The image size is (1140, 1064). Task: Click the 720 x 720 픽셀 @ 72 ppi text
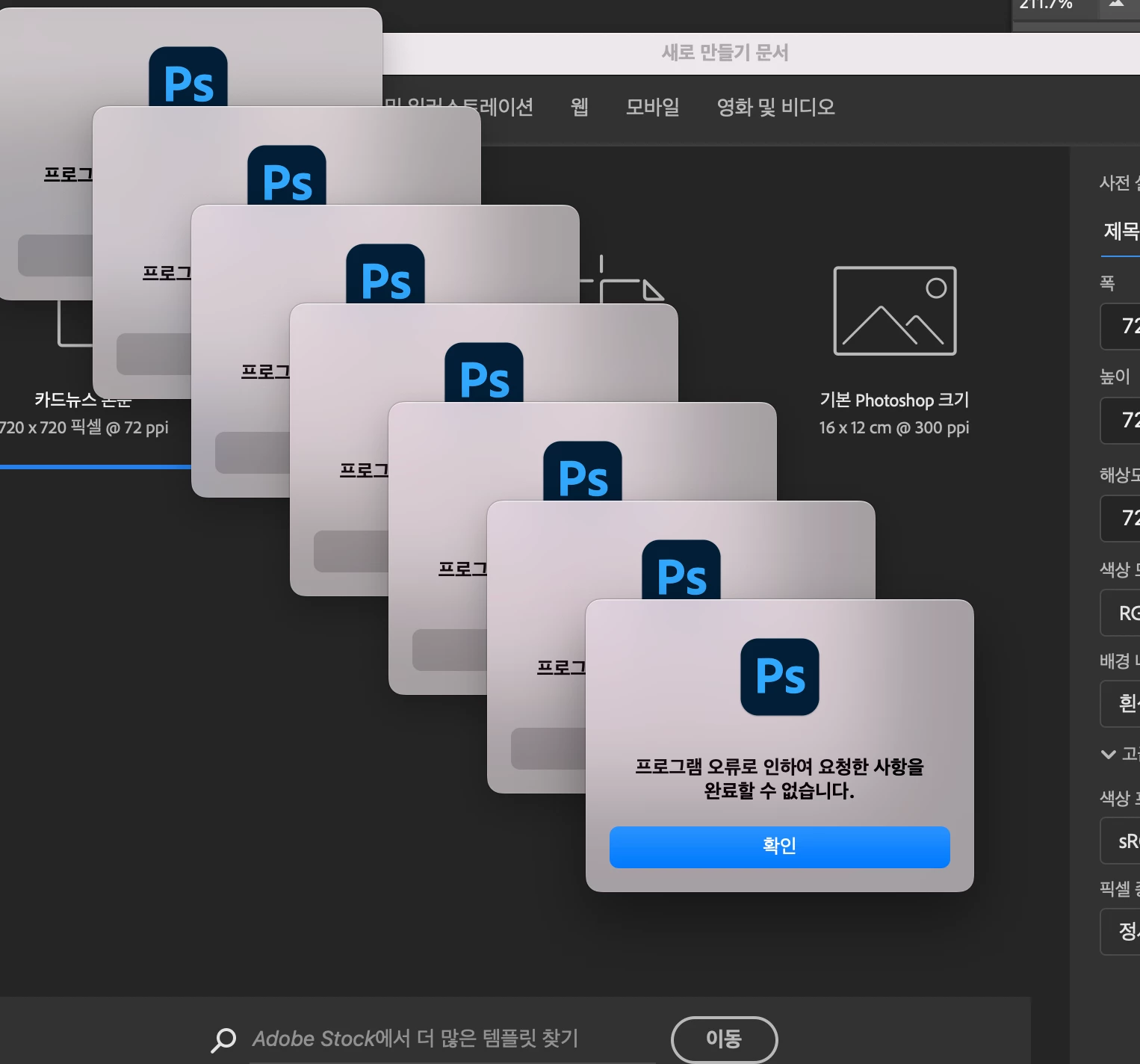click(84, 427)
